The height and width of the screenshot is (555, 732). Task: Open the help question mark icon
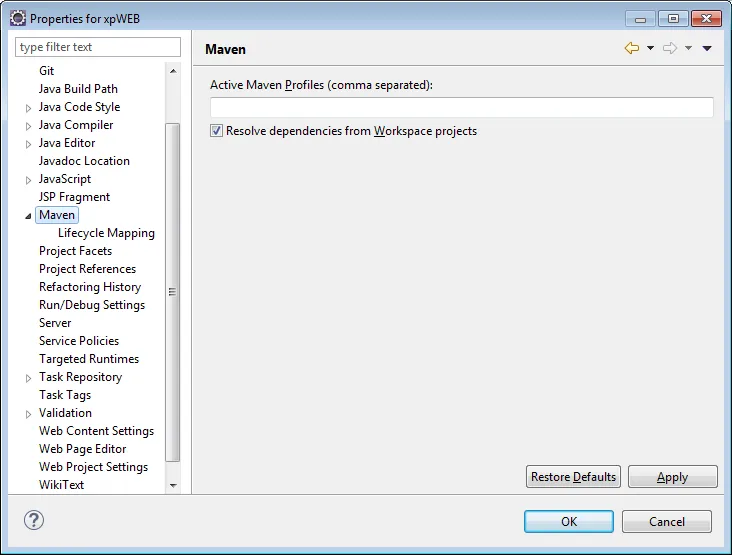[34, 520]
